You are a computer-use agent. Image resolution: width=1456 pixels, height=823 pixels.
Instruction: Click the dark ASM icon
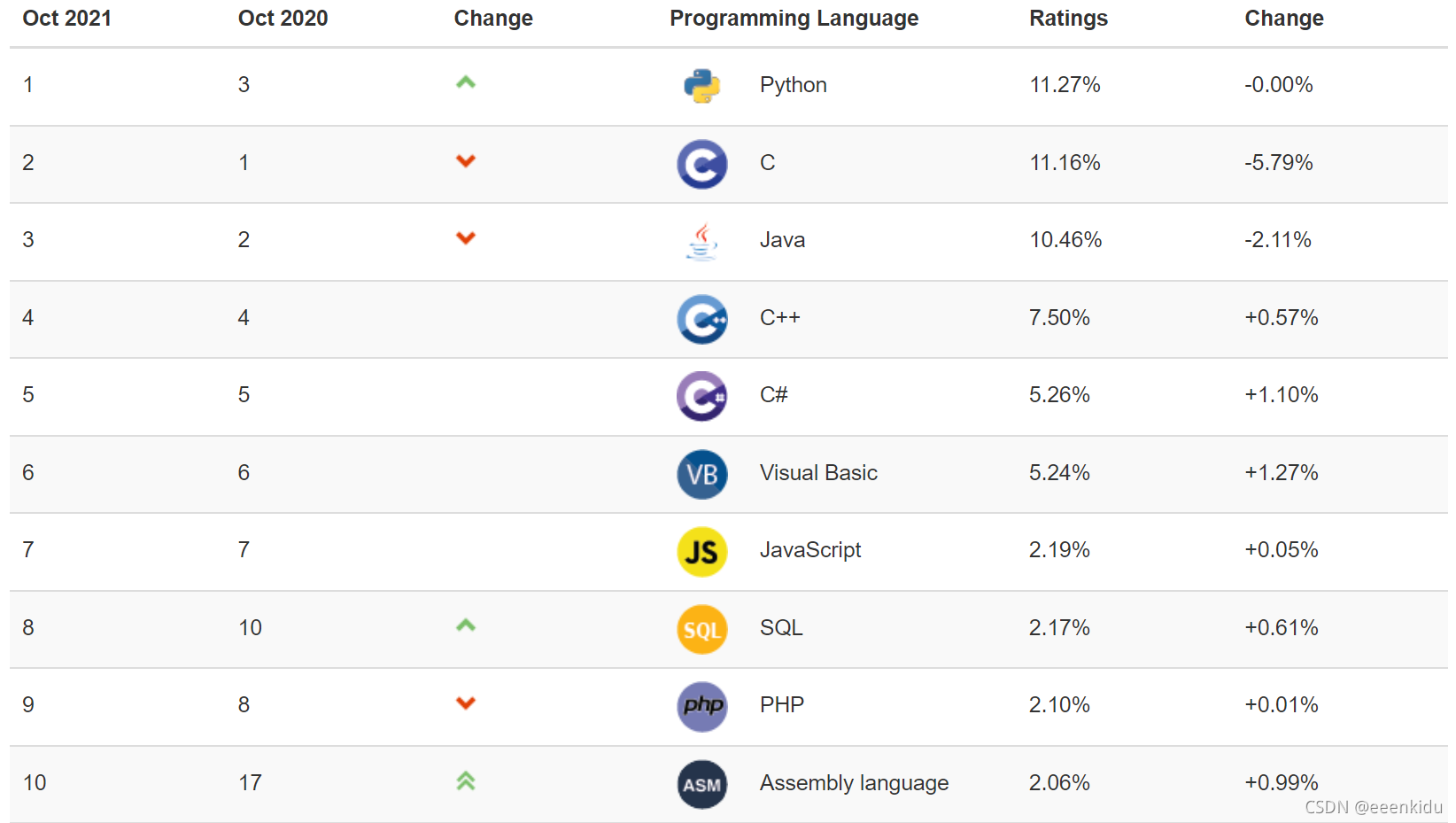pyautogui.click(x=702, y=784)
